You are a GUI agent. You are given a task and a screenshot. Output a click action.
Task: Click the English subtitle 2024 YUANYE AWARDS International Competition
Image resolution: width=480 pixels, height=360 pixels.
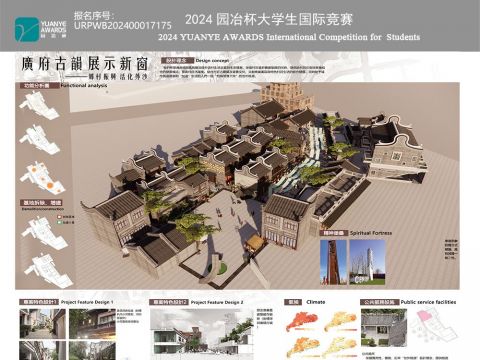pyautogui.click(x=289, y=37)
